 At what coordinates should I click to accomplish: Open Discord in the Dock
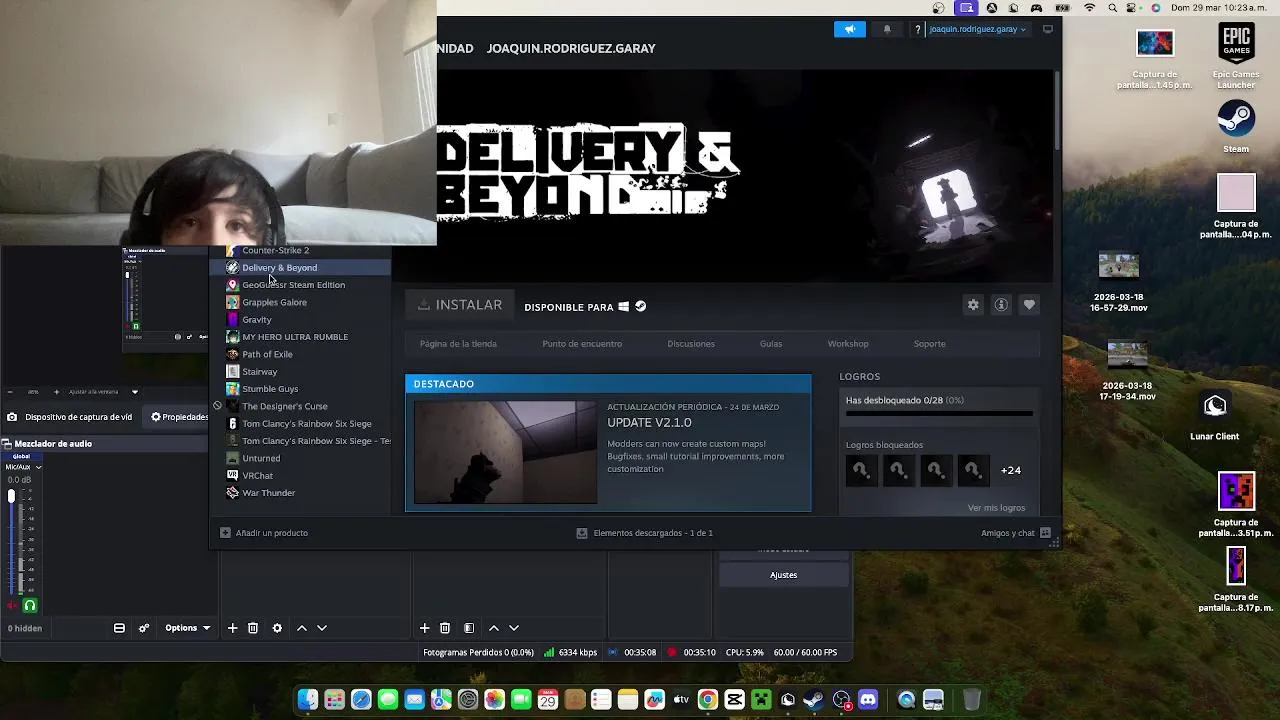(x=868, y=700)
